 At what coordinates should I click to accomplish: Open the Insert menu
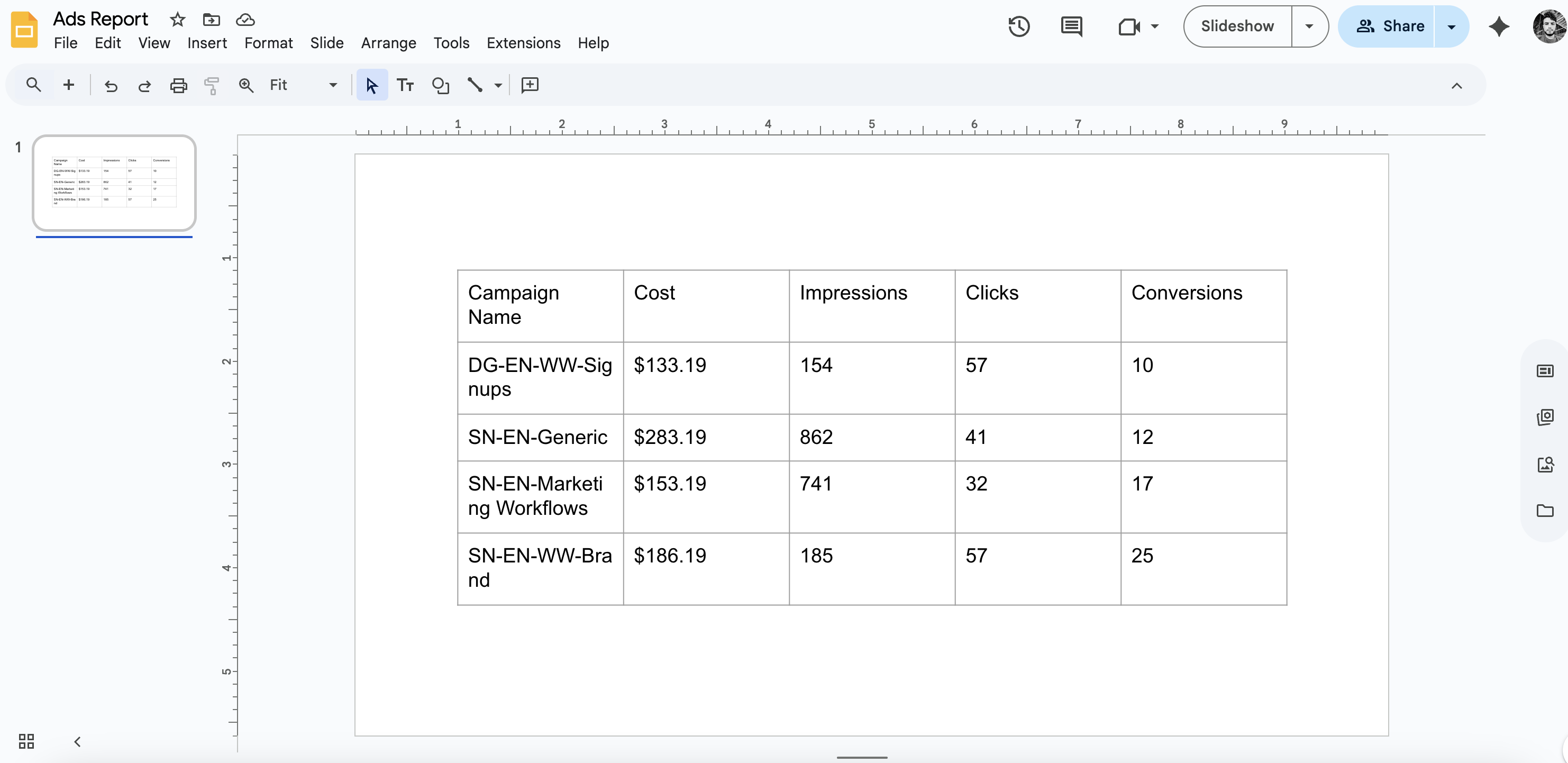[x=207, y=43]
